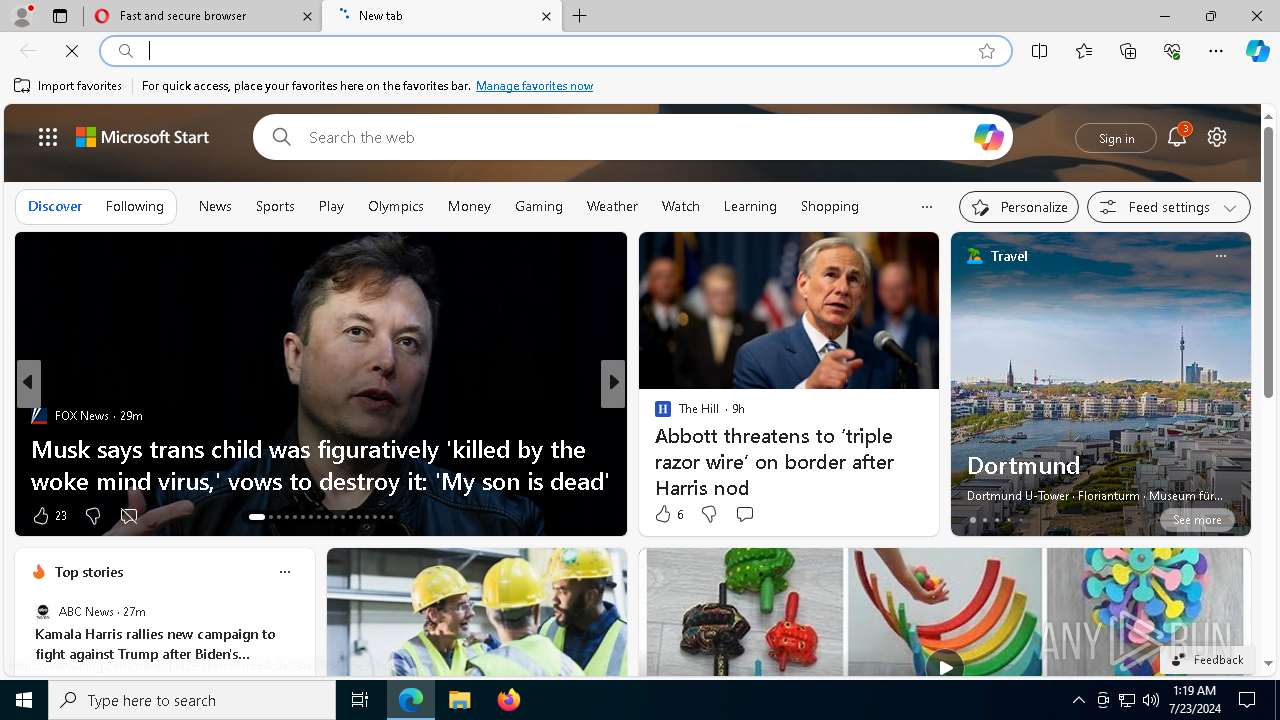Open the Edge profile icon
The width and height of the screenshot is (1280, 720).
click(x=21, y=16)
